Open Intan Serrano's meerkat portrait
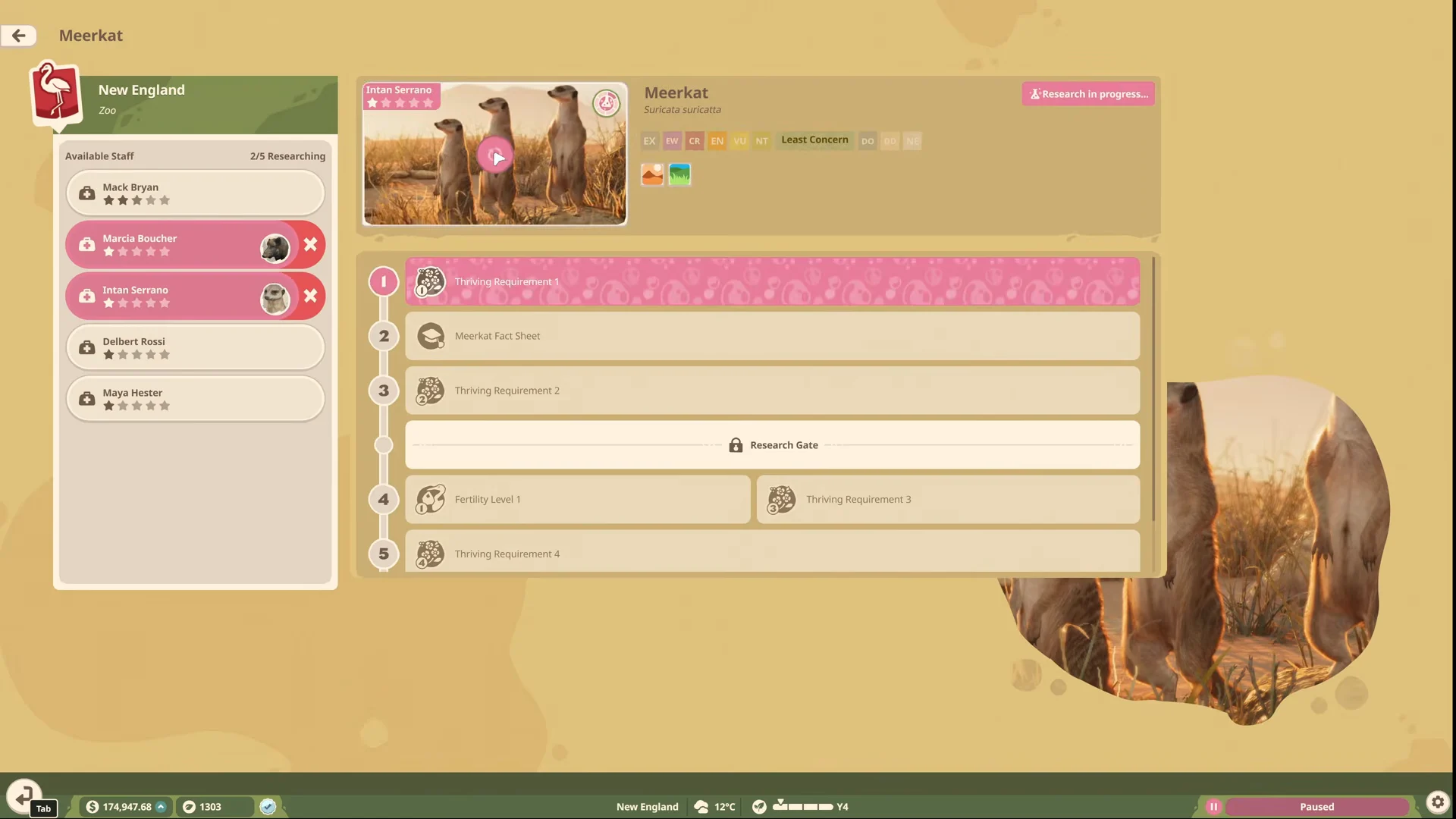The height and width of the screenshot is (819, 1456). coord(275,299)
